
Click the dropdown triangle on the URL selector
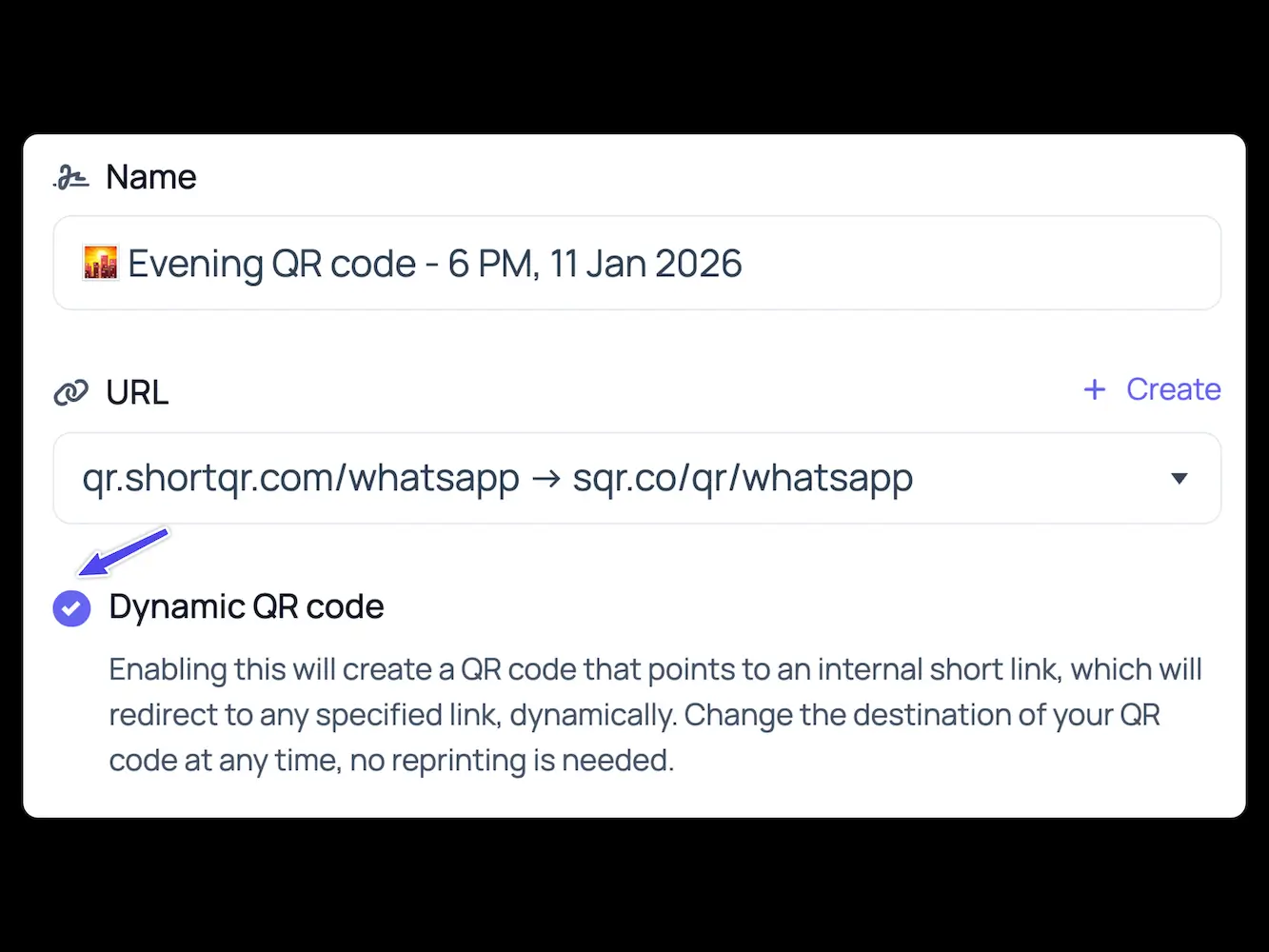1180,479
